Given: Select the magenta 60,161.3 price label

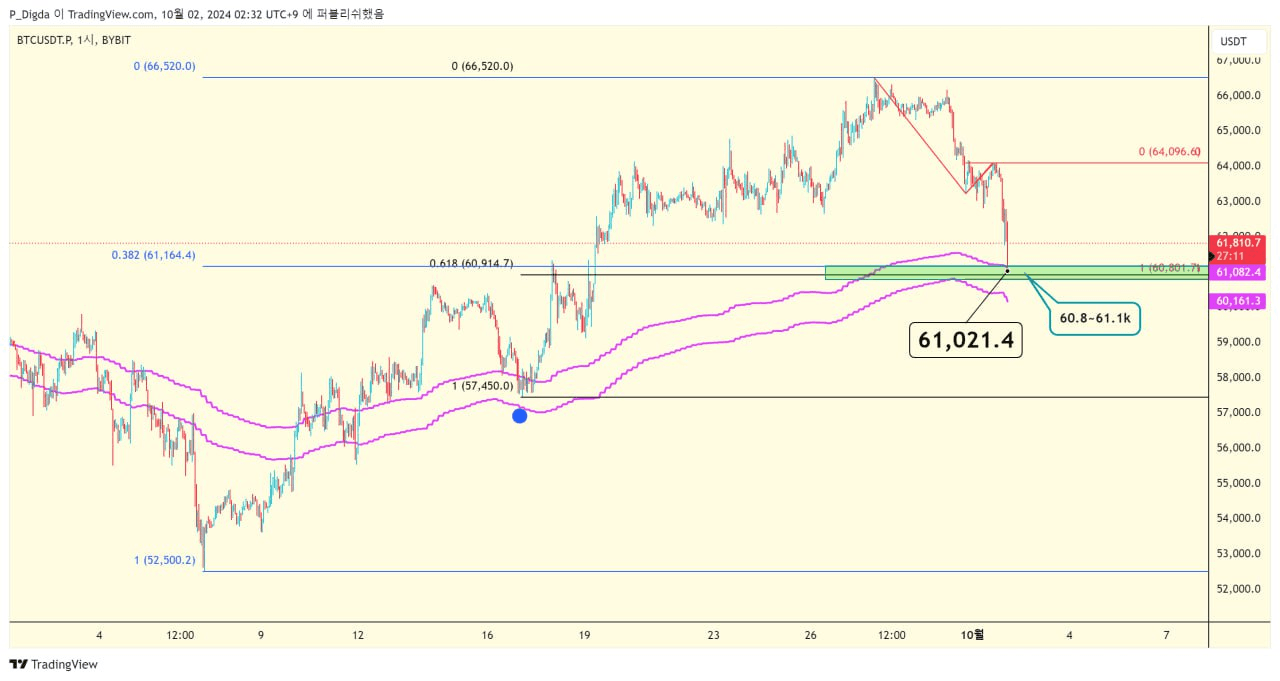Looking at the screenshot, I should 1238,300.
